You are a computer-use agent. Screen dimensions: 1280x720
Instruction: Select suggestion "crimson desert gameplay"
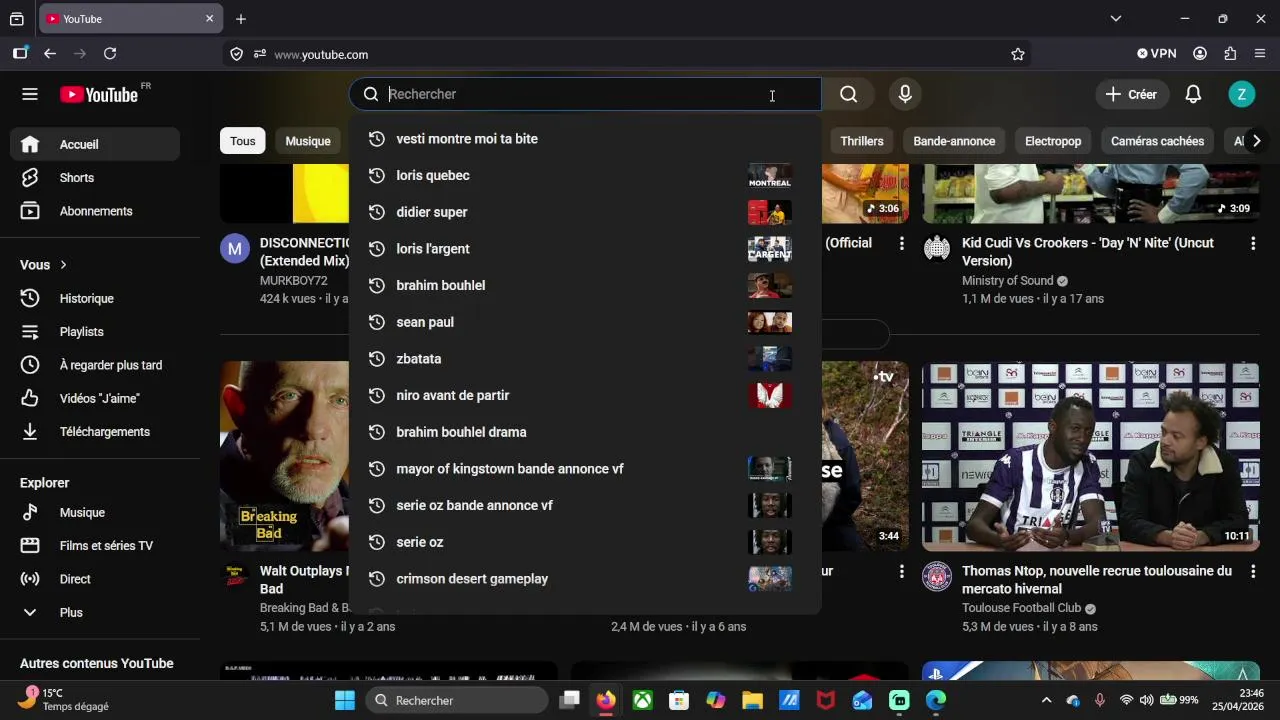pos(585,579)
